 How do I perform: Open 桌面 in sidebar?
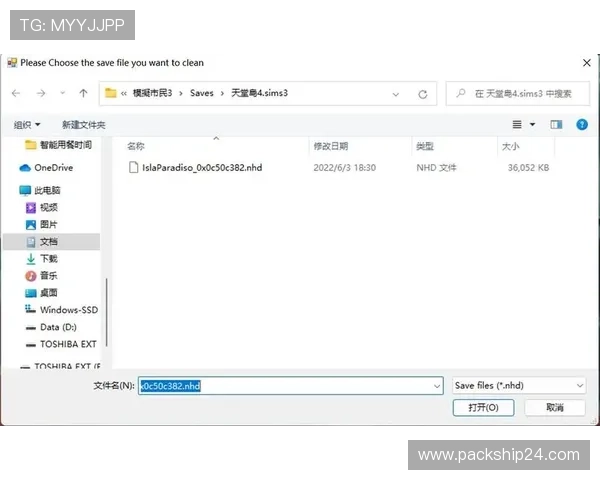tap(41, 293)
